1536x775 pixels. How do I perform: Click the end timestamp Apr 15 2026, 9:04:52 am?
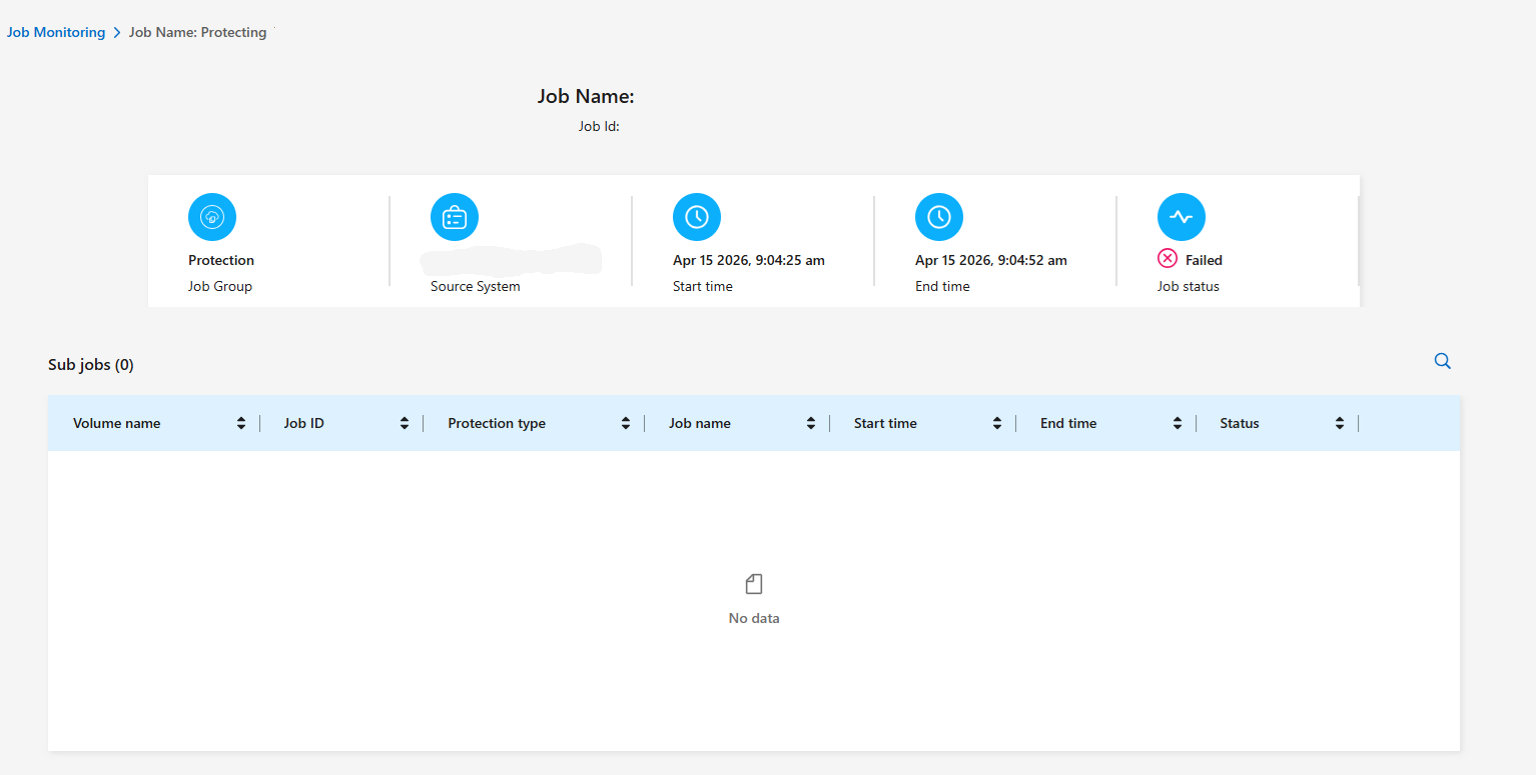(991, 260)
